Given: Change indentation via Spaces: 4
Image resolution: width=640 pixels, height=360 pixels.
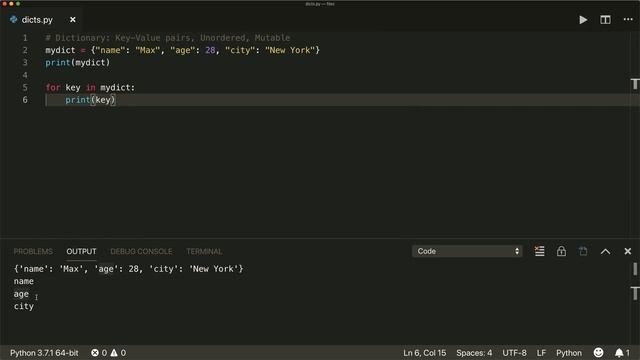Looking at the screenshot, I should (474, 353).
